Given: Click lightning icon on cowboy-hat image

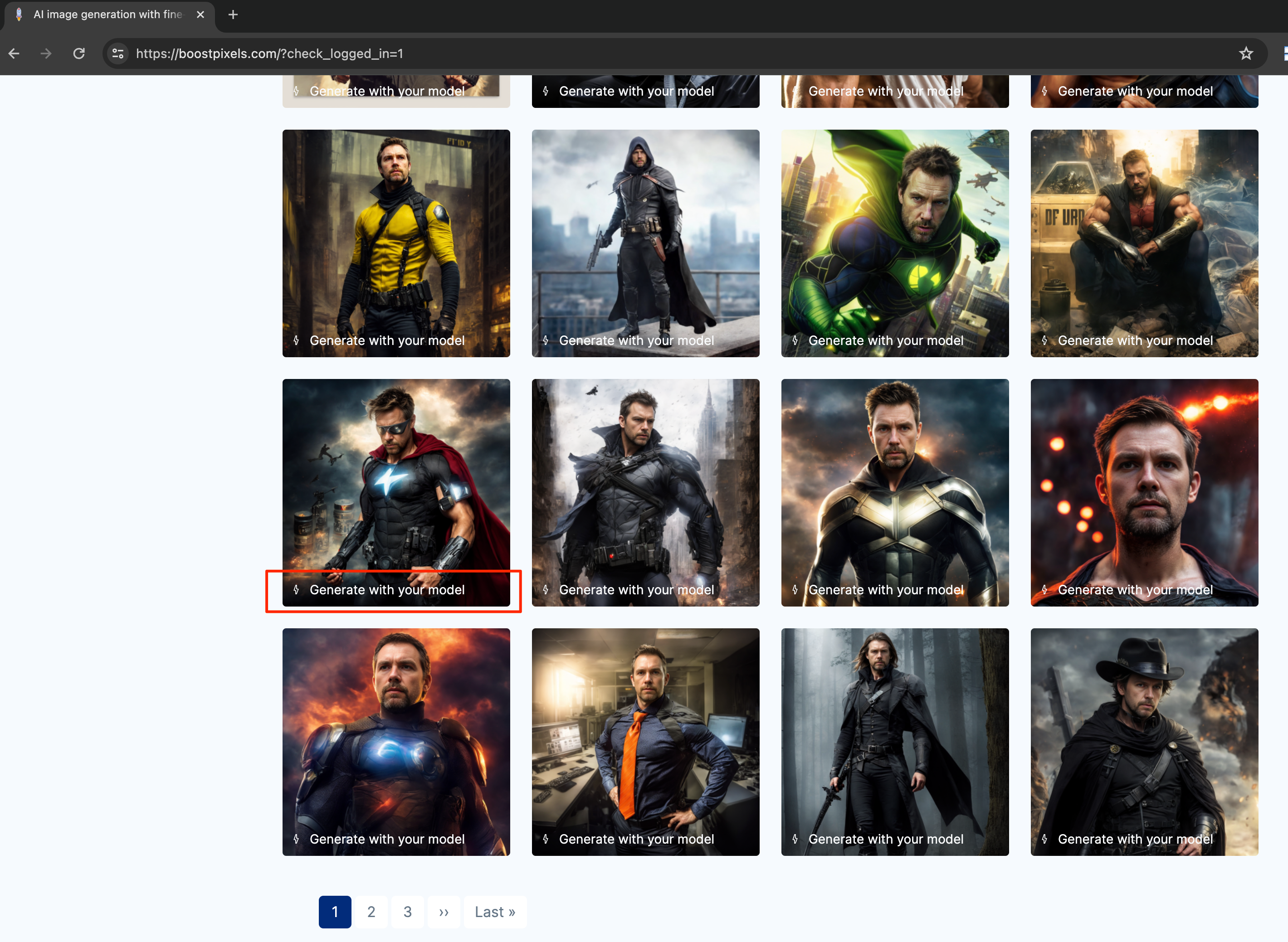Looking at the screenshot, I should tap(1044, 839).
